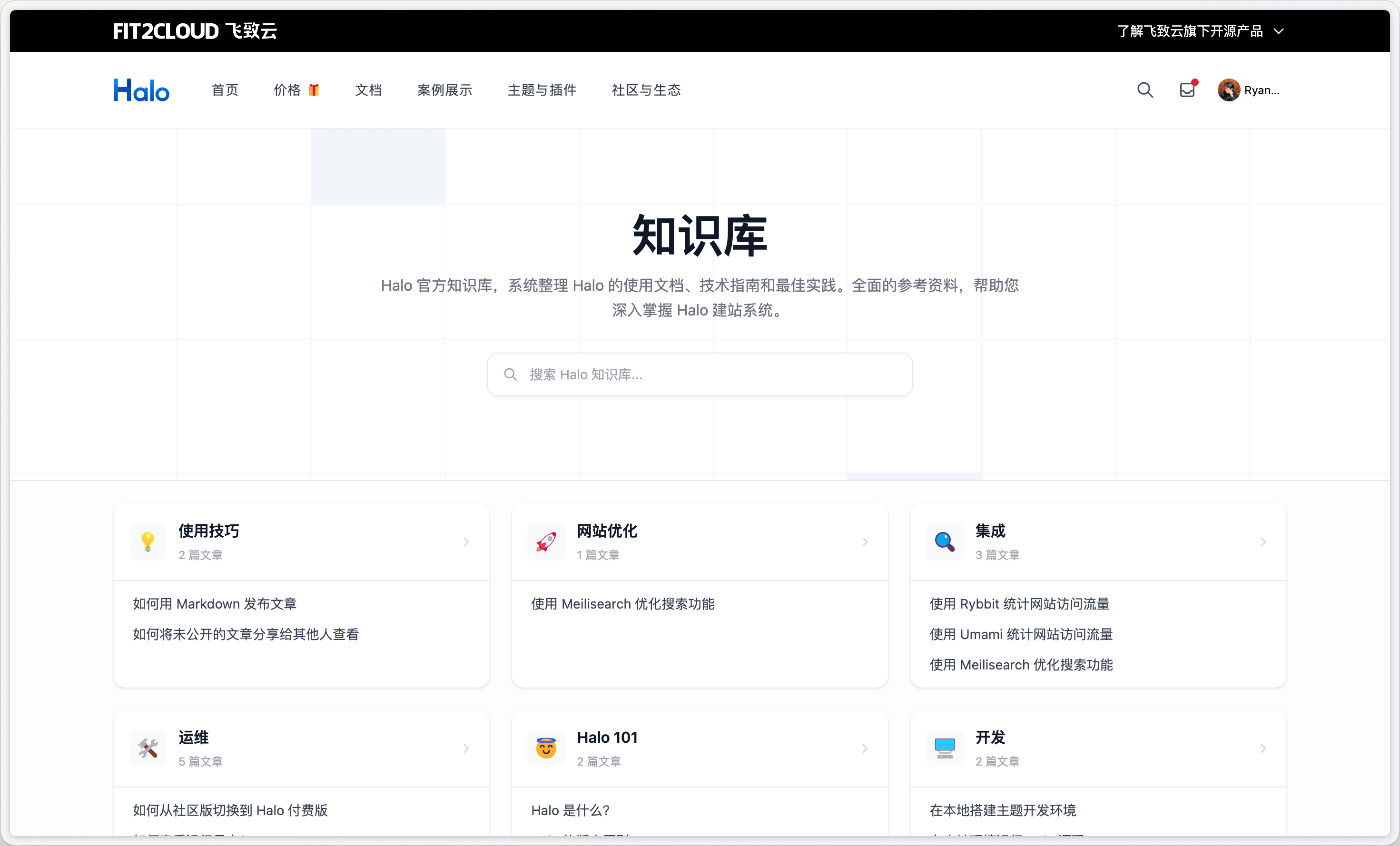Click the lightbulb icon for 使用技巧

[x=148, y=541]
